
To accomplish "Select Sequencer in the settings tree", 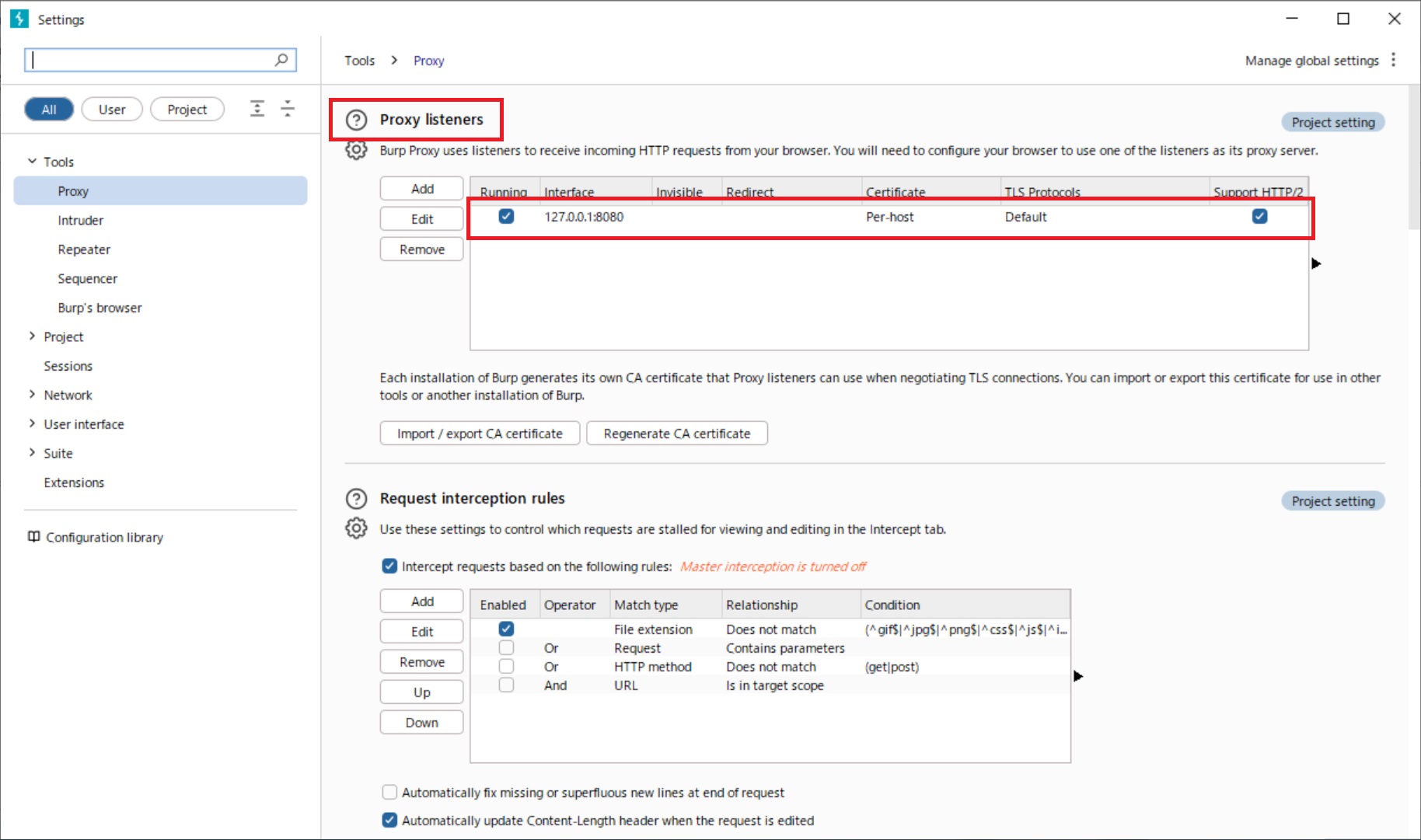I will [x=87, y=278].
